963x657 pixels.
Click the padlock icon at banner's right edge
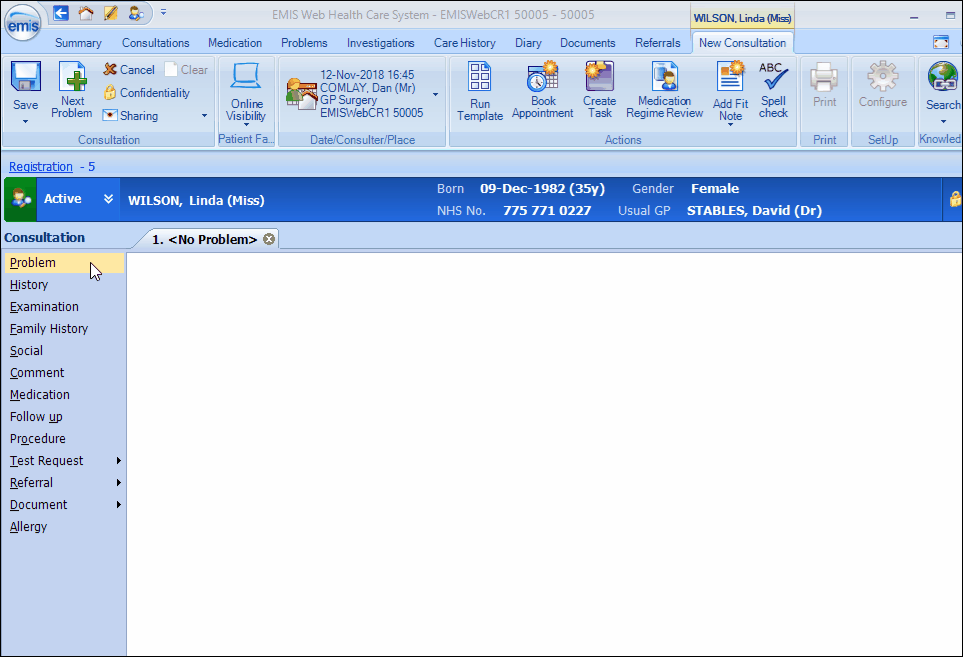point(955,199)
